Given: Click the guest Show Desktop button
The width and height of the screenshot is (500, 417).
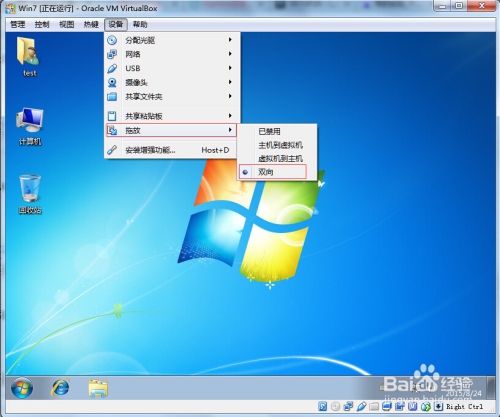Looking at the screenshot, I should tap(491, 387).
